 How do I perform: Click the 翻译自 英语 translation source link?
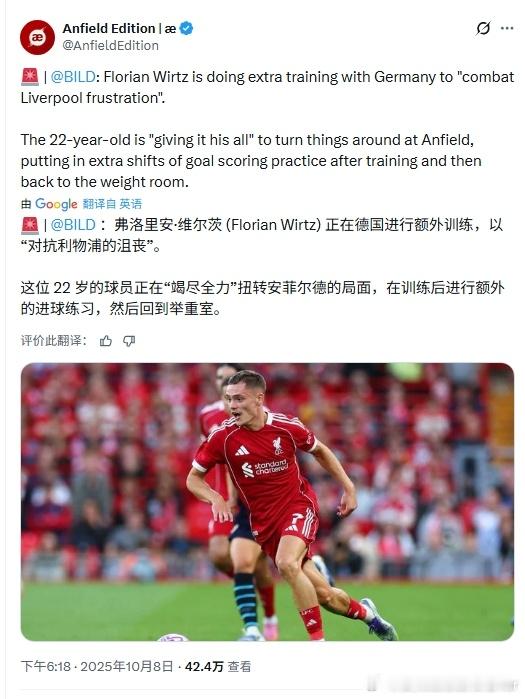[112, 204]
